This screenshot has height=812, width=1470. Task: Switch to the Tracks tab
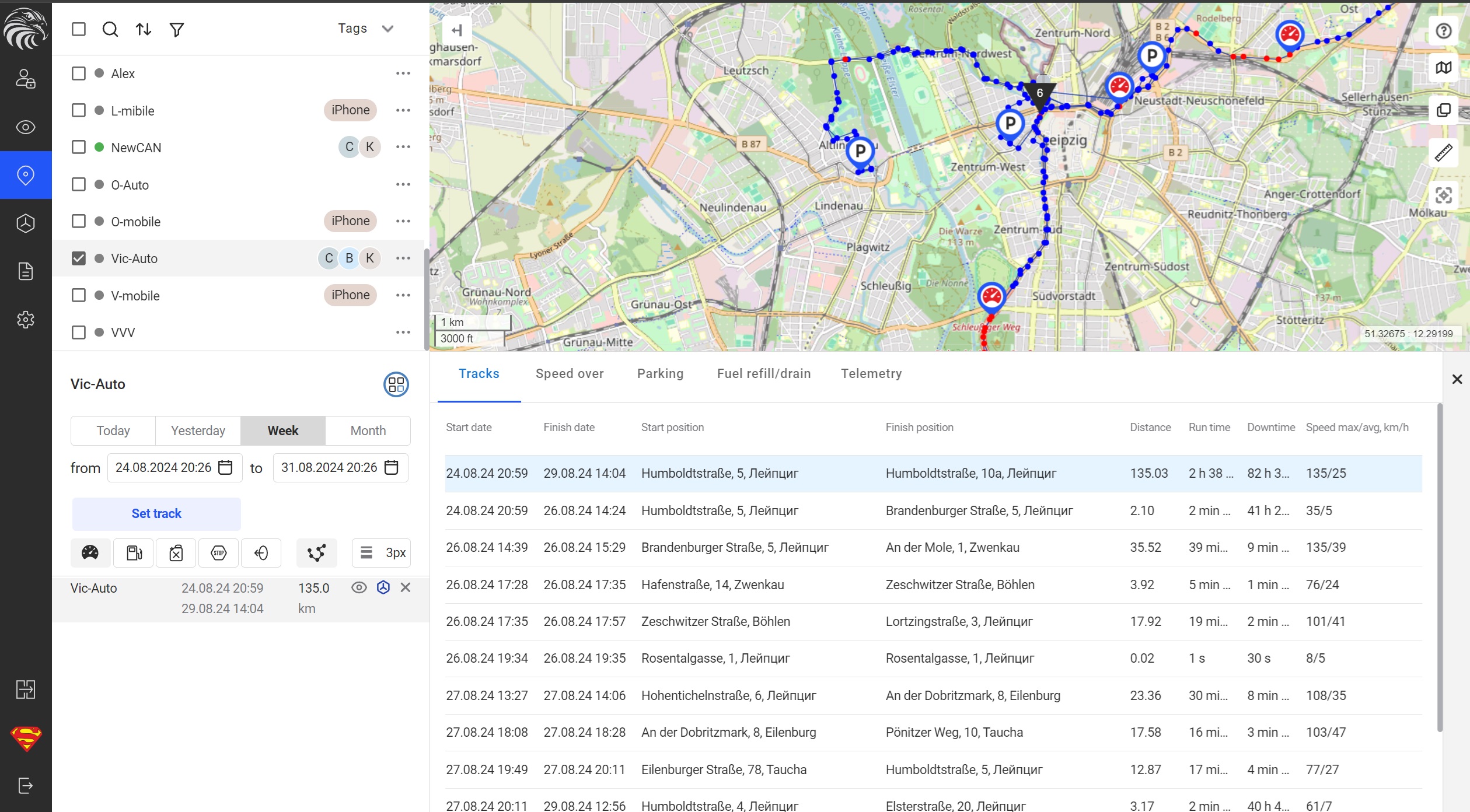pyautogui.click(x=479, y=374)
